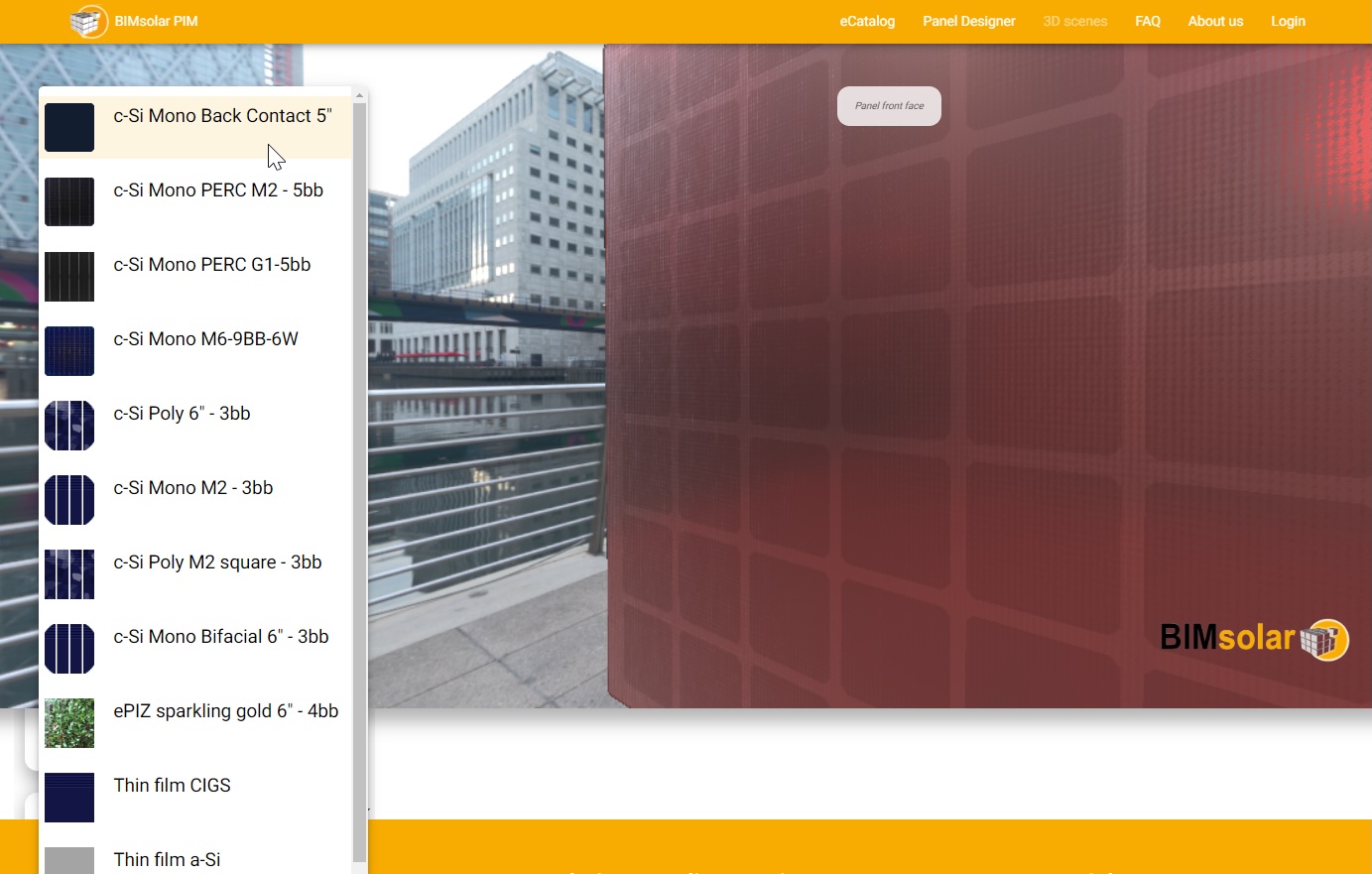Toggle the Panel front face view

point(889,105)
